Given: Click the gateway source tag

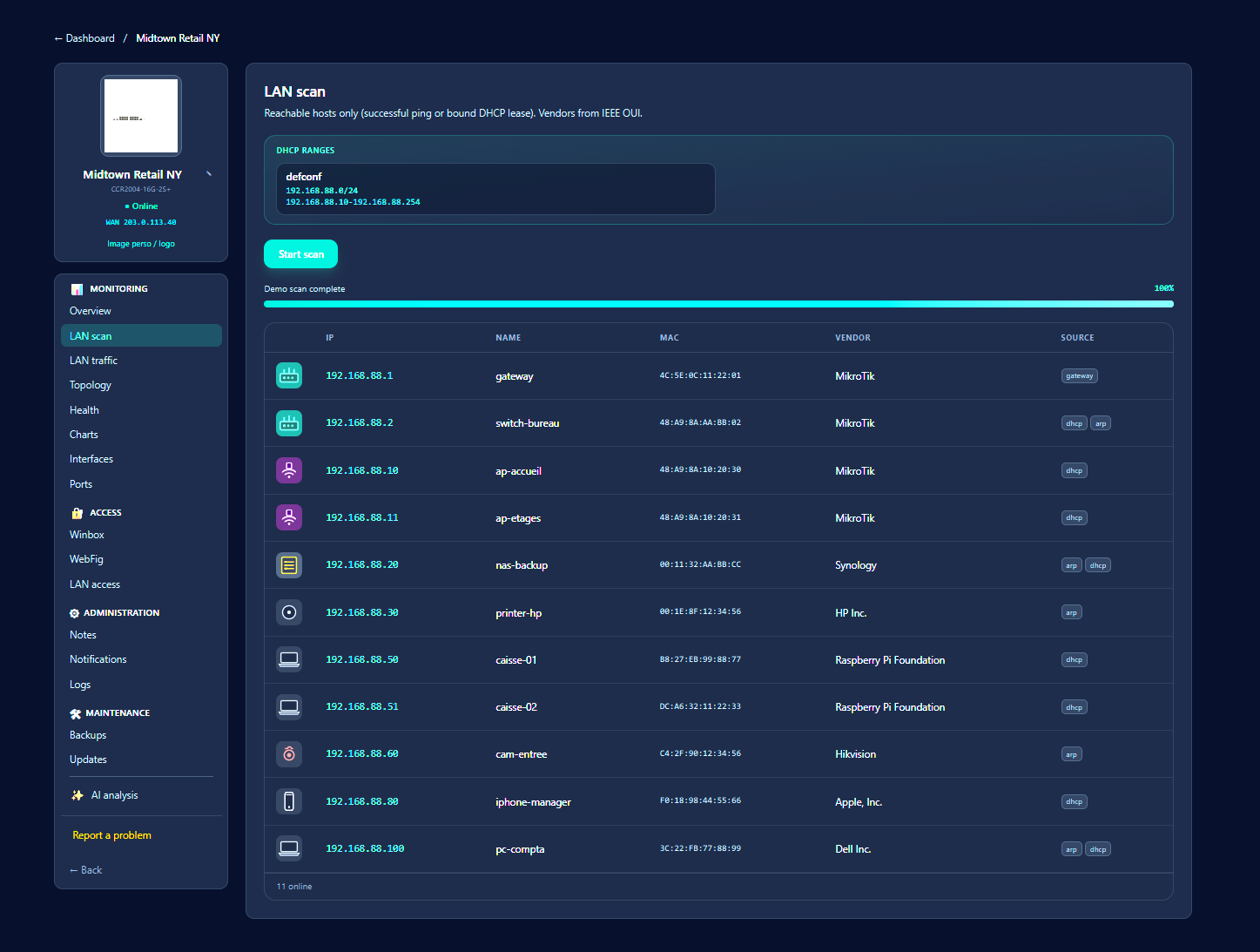Looking at the screenshot, I should tap(1080, 376).
